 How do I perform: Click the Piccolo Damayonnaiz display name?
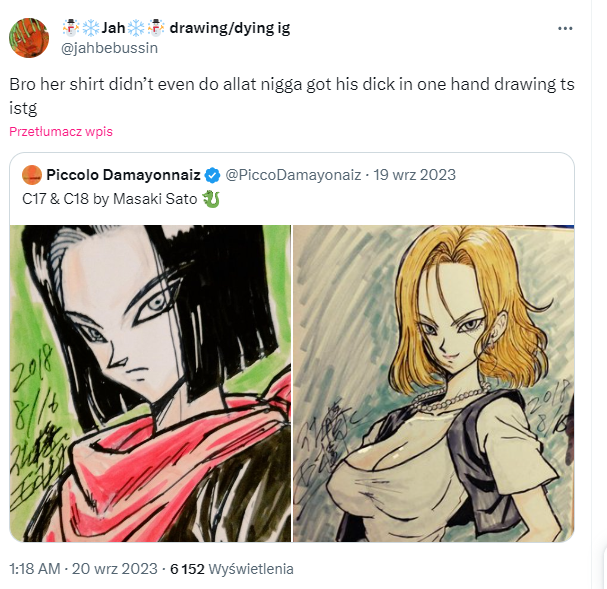pos(123,175)
